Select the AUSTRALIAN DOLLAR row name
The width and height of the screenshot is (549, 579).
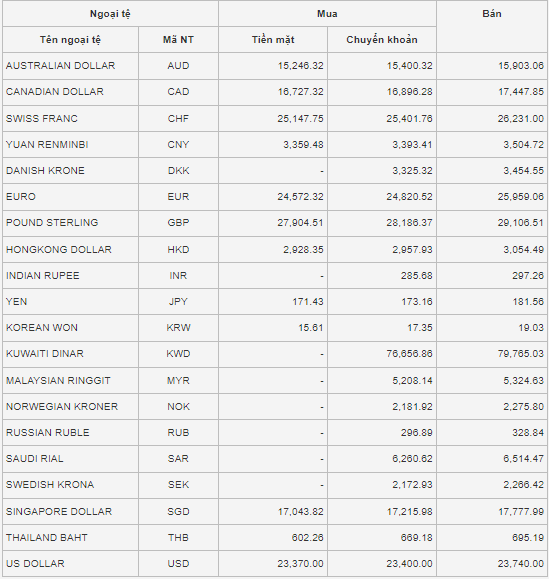tap(61, 66)
